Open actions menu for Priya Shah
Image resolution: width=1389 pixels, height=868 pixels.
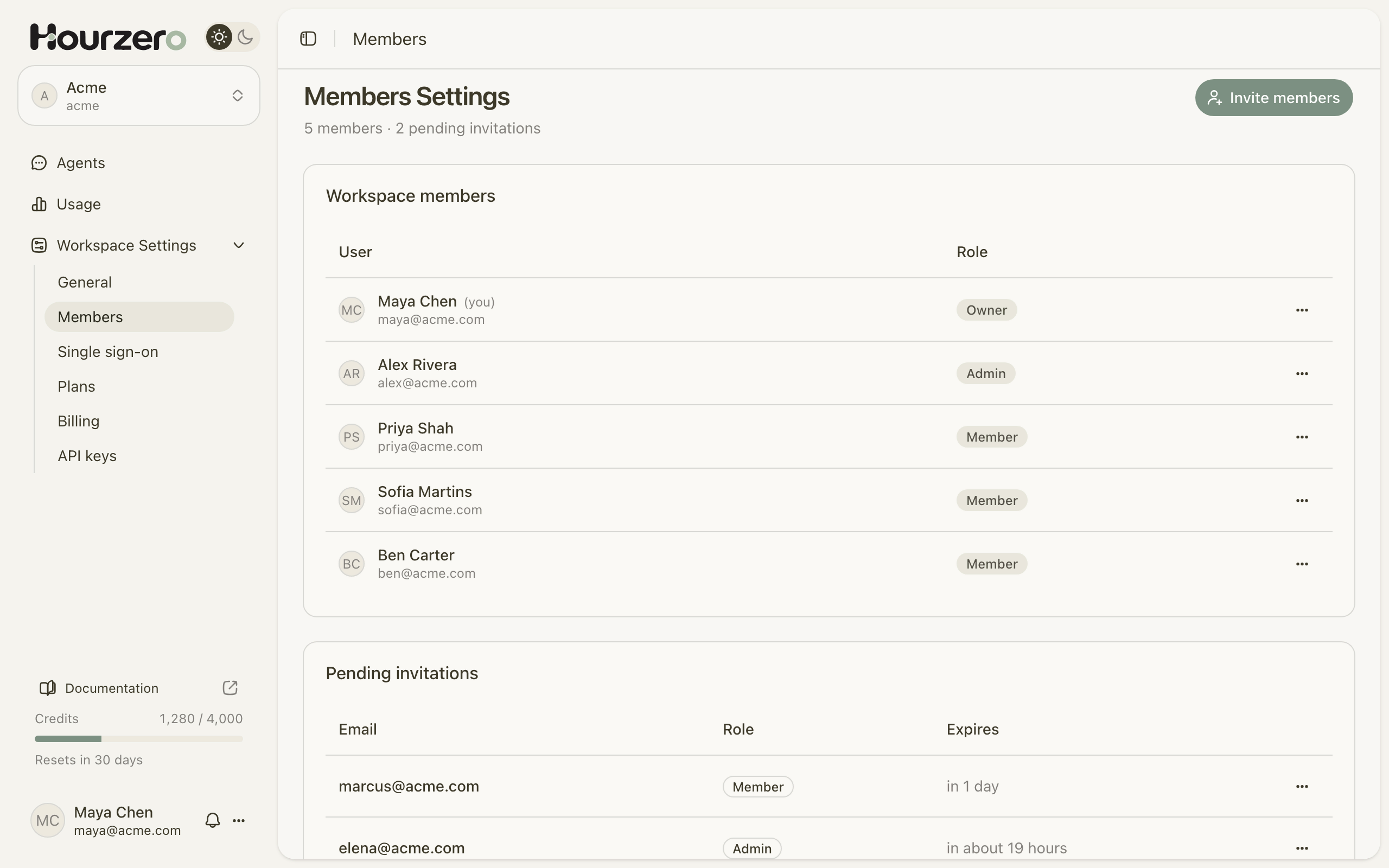click(1302, 437)
